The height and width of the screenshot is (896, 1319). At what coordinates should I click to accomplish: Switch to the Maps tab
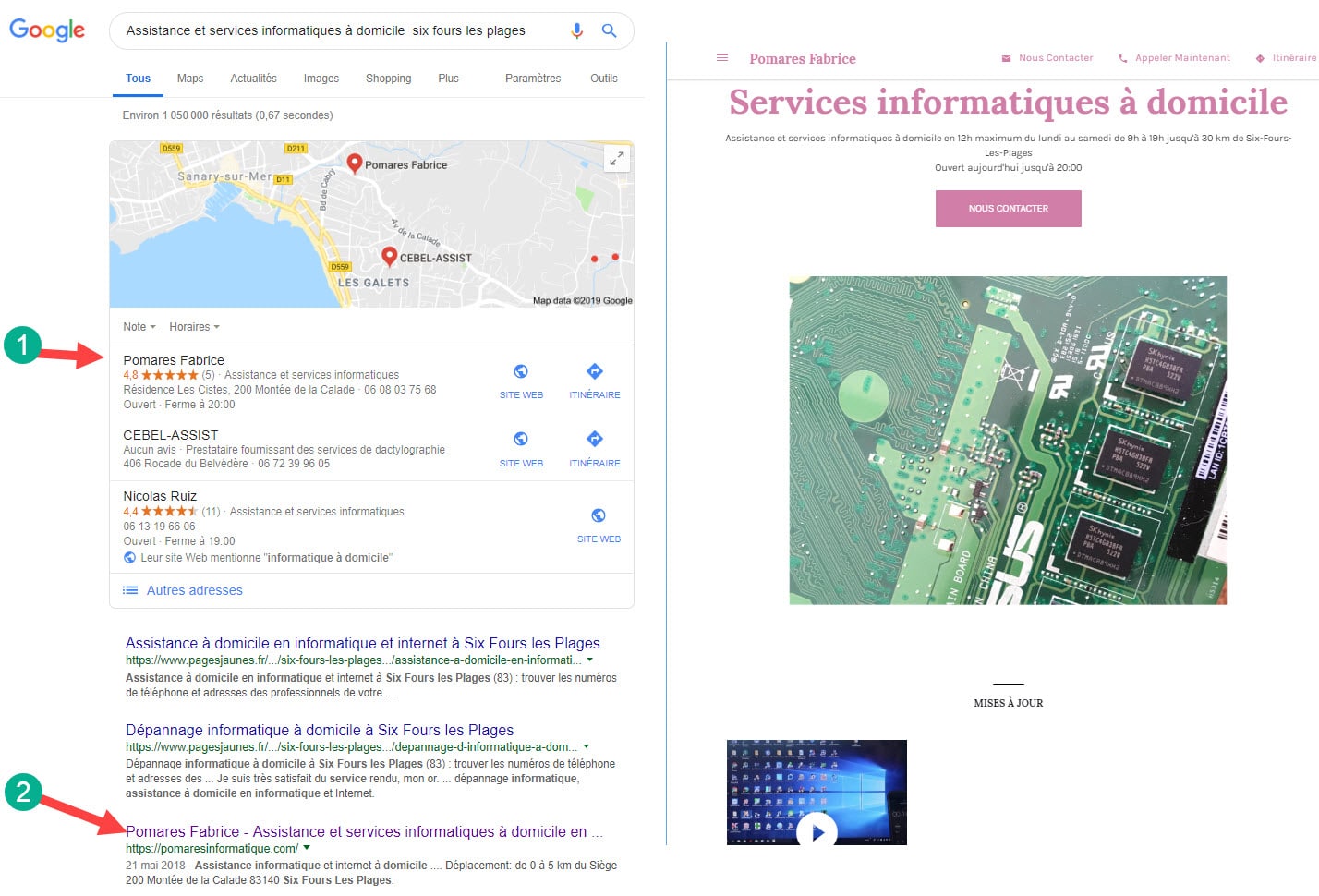[x=189, y=79]
